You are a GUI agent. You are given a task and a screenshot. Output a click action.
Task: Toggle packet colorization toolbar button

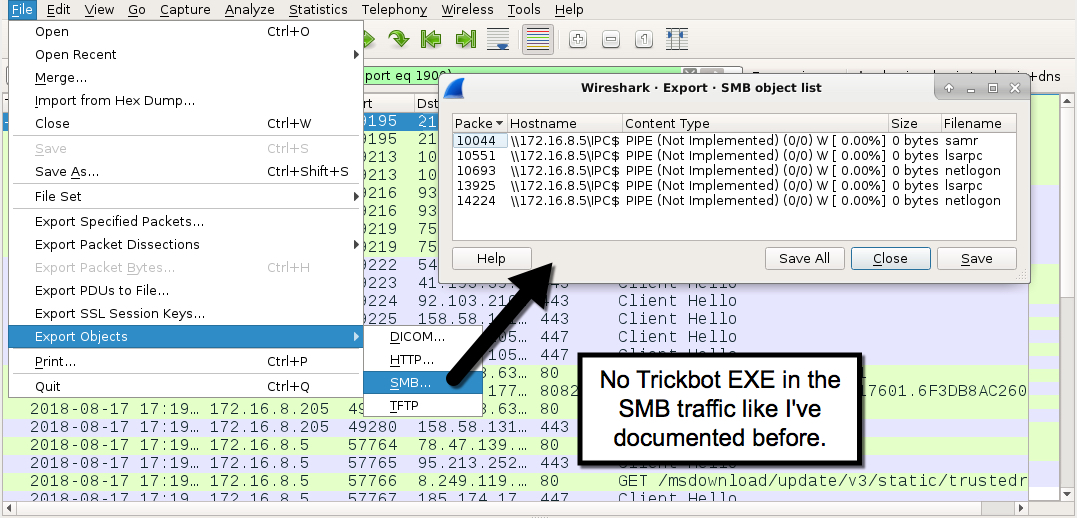538,39
